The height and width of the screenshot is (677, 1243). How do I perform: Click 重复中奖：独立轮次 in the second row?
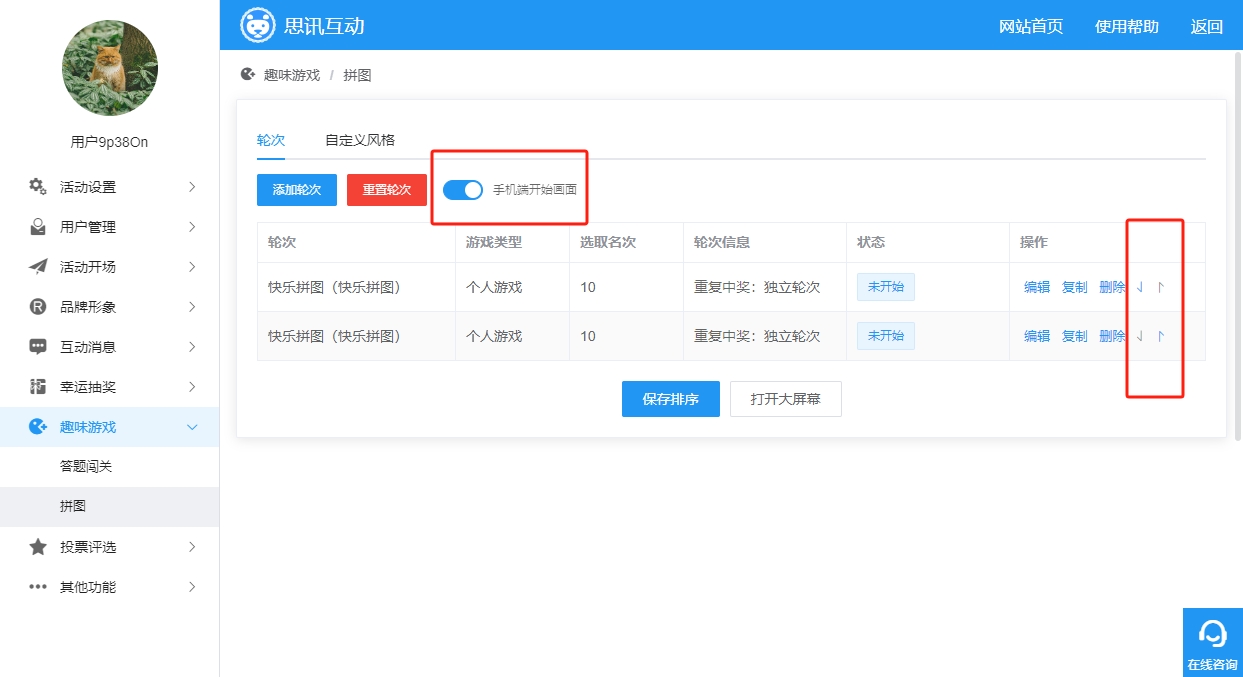pos(757,336)
